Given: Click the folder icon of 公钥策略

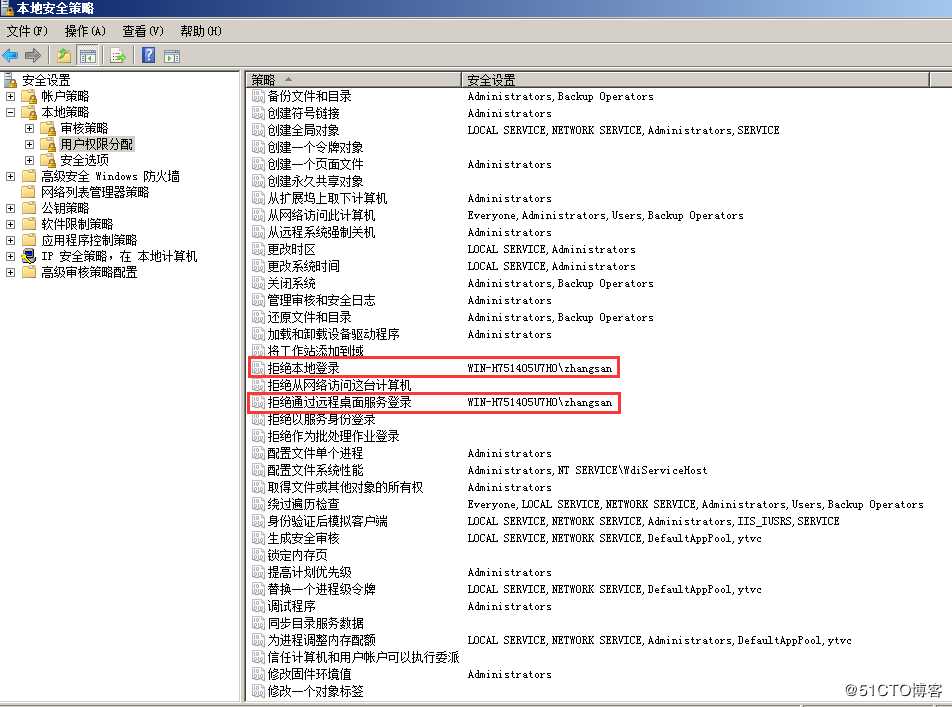Looking at the screenshot, I should pyautogui.click(x=29, y=208).
